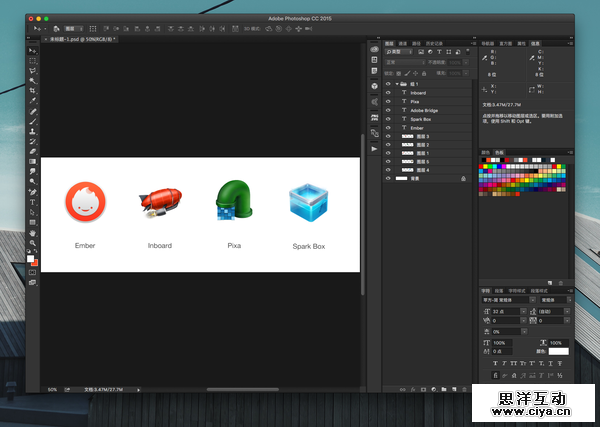Image resolution: width=600 pixels, height=427 pixels.
Task: Hide the Inboard text layer
Action: pyautogui.click(x=388, y=93)
